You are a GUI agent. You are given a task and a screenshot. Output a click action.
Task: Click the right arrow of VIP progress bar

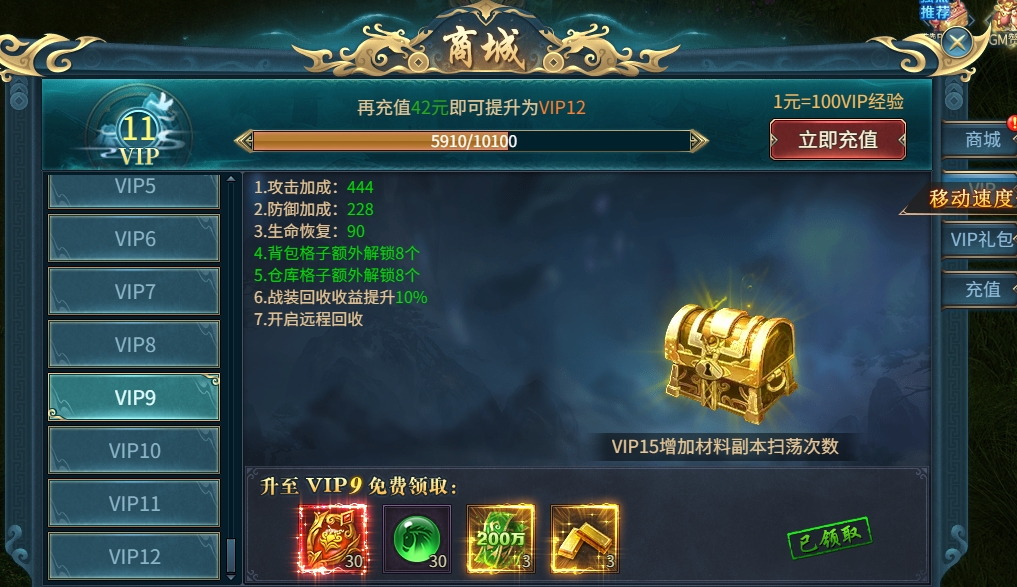[x=699, y=141]
